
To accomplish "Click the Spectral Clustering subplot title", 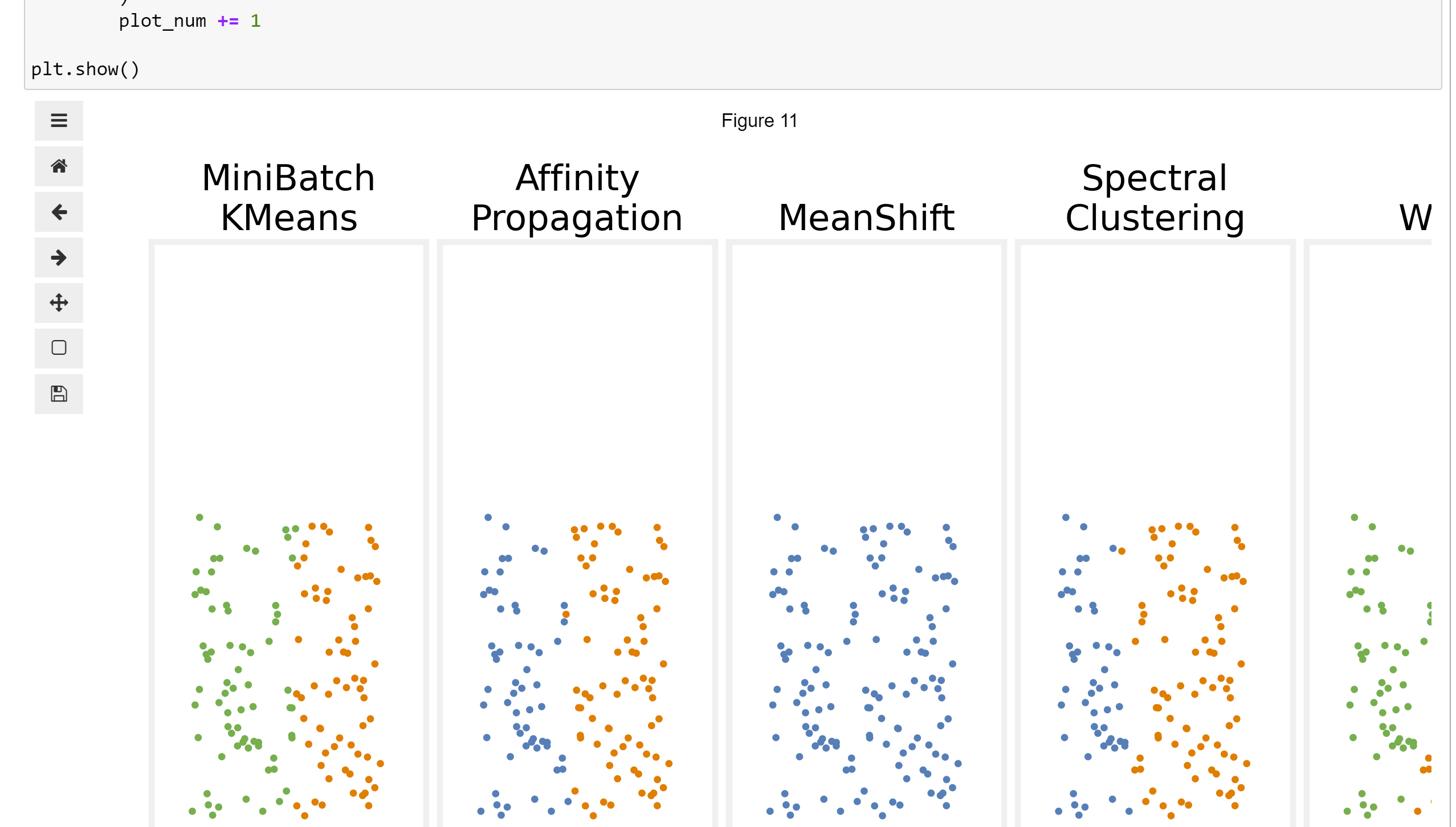I will coord(1155,198).
